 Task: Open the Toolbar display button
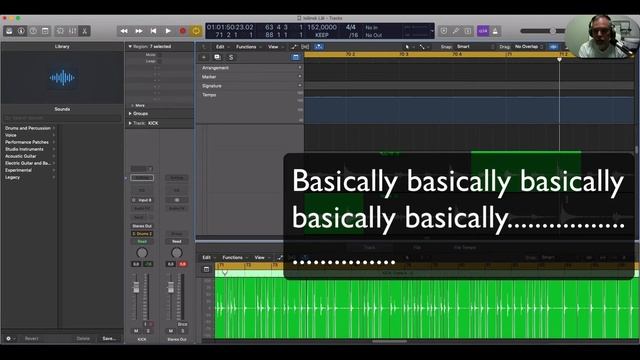point(45,31)
